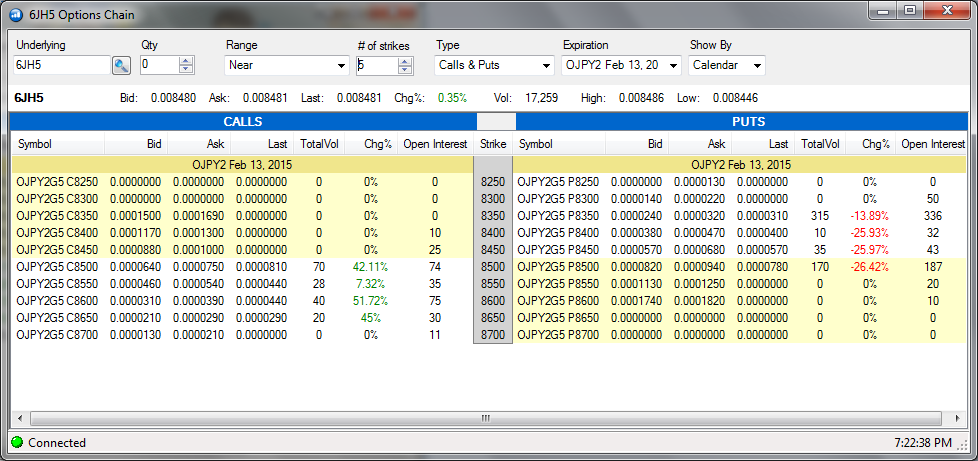The height and width of the screenshot is (461, 978).
Task: Click the underlying symbol search magnifier icon
Action: click(121, 66)
